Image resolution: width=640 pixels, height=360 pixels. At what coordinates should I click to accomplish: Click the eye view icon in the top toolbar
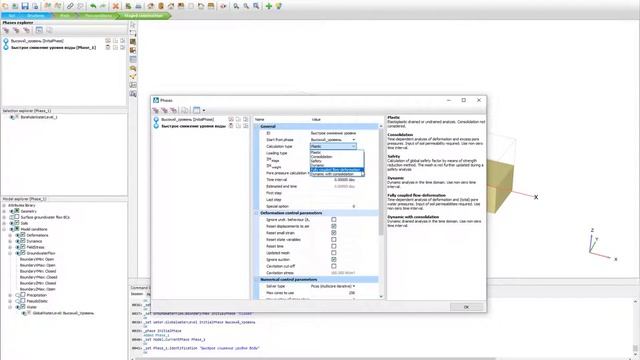(x=223, y=6)
